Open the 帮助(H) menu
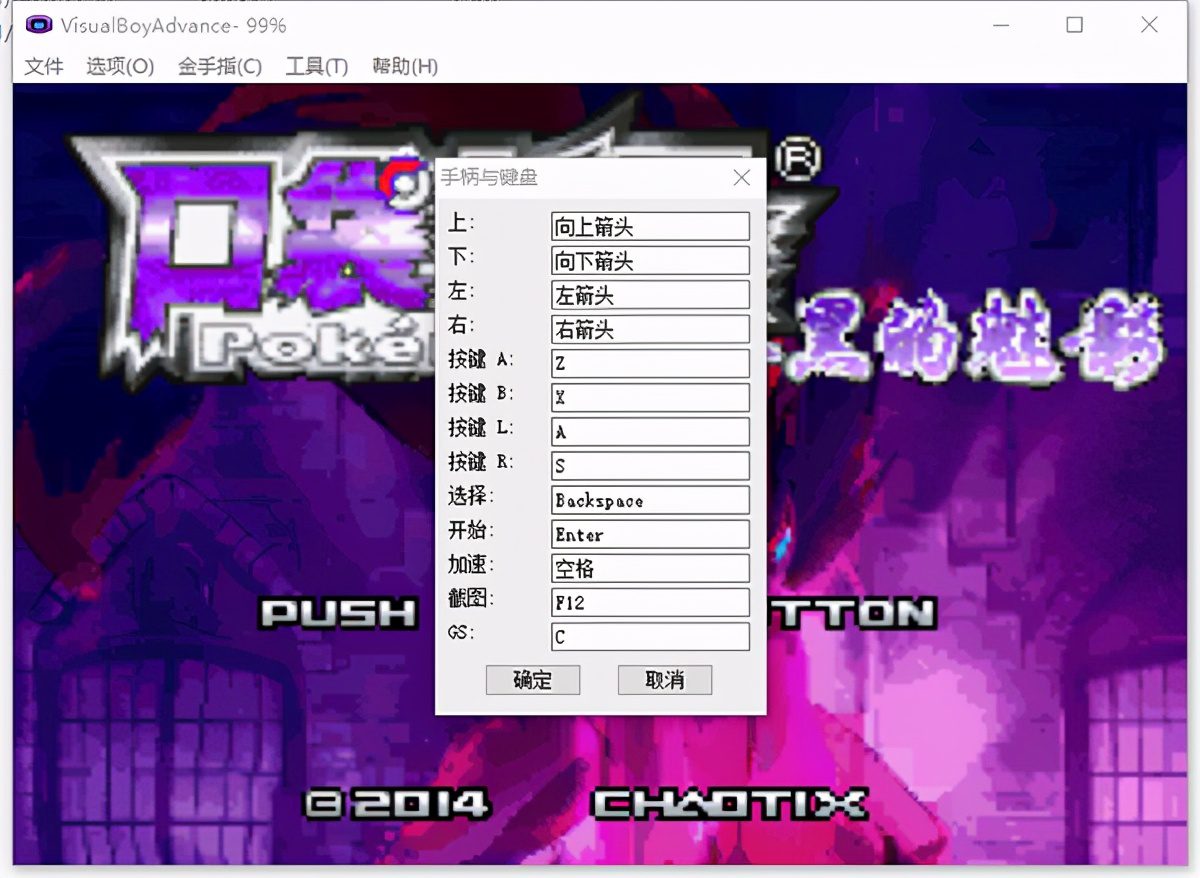Viewport: 1200px width, 878px height. [405, 67]
